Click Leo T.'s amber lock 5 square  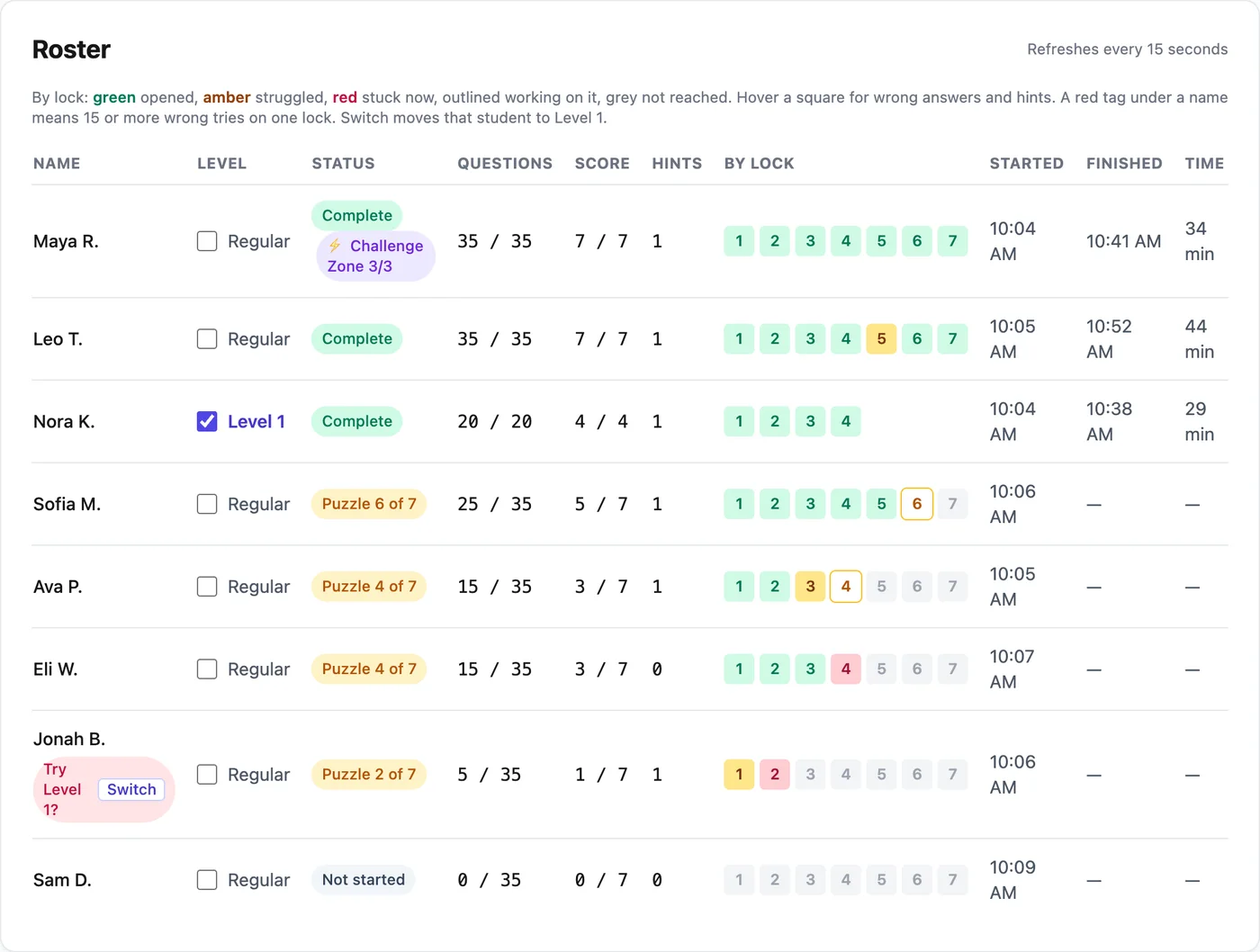point(881,339)
